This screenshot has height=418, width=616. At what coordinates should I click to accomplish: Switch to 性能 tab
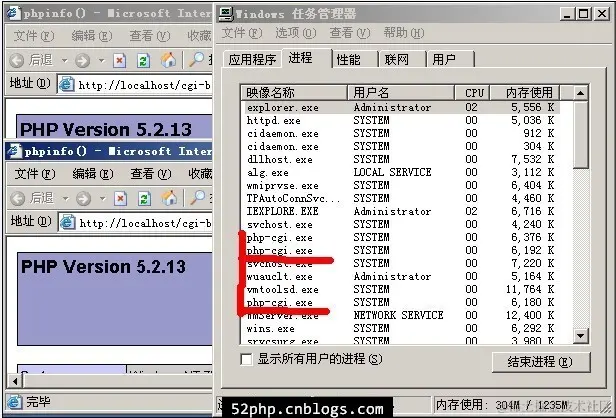355,60
